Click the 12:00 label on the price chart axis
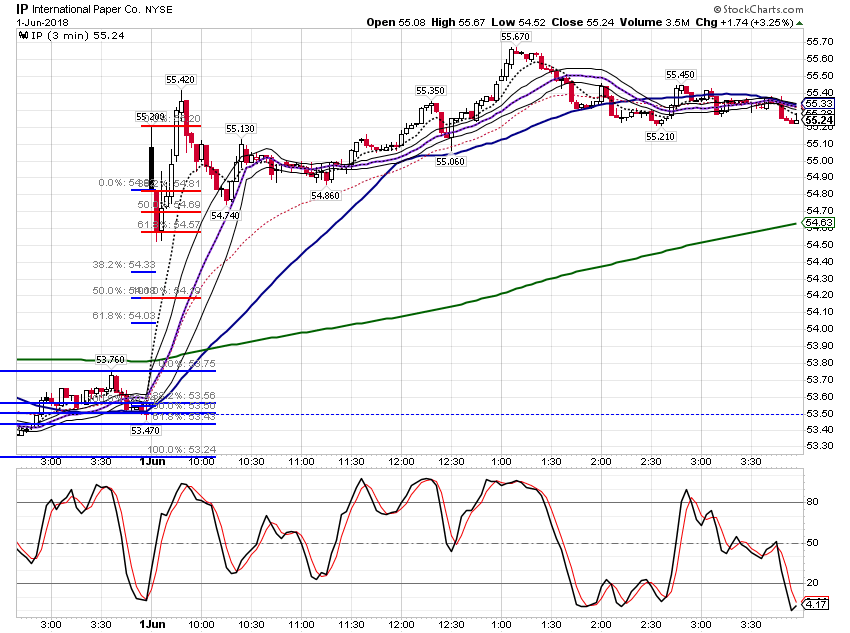Image resolution: width=850 pixels, height=633 pixels. (401, 462)
